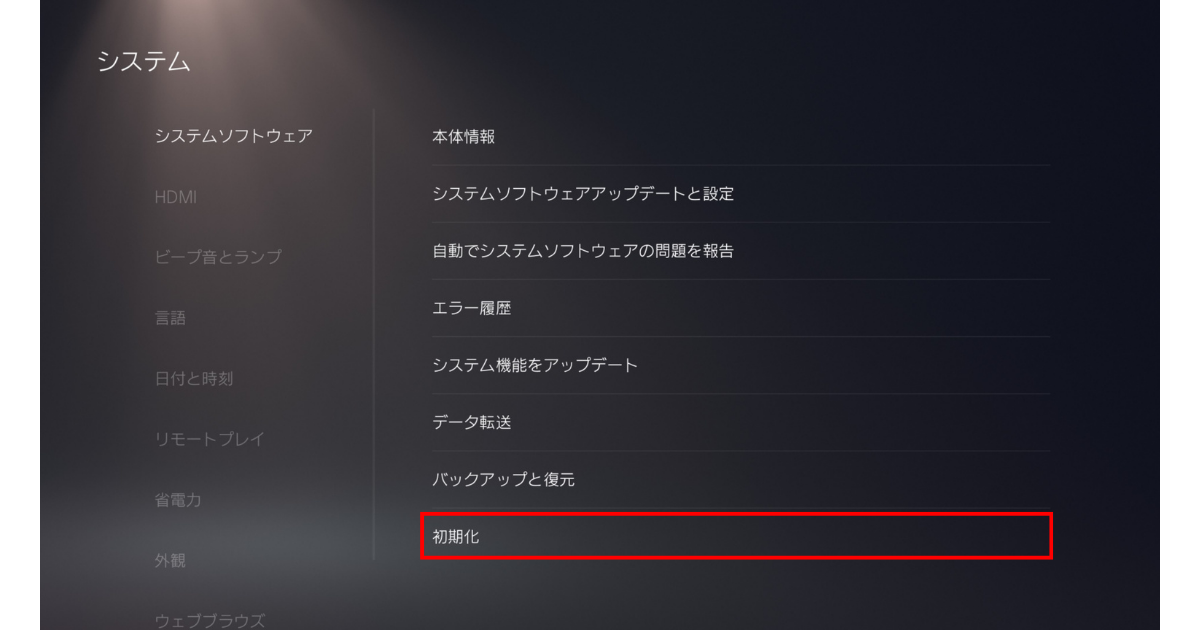
Task: Open 本体情報 option
Action: 736,137
